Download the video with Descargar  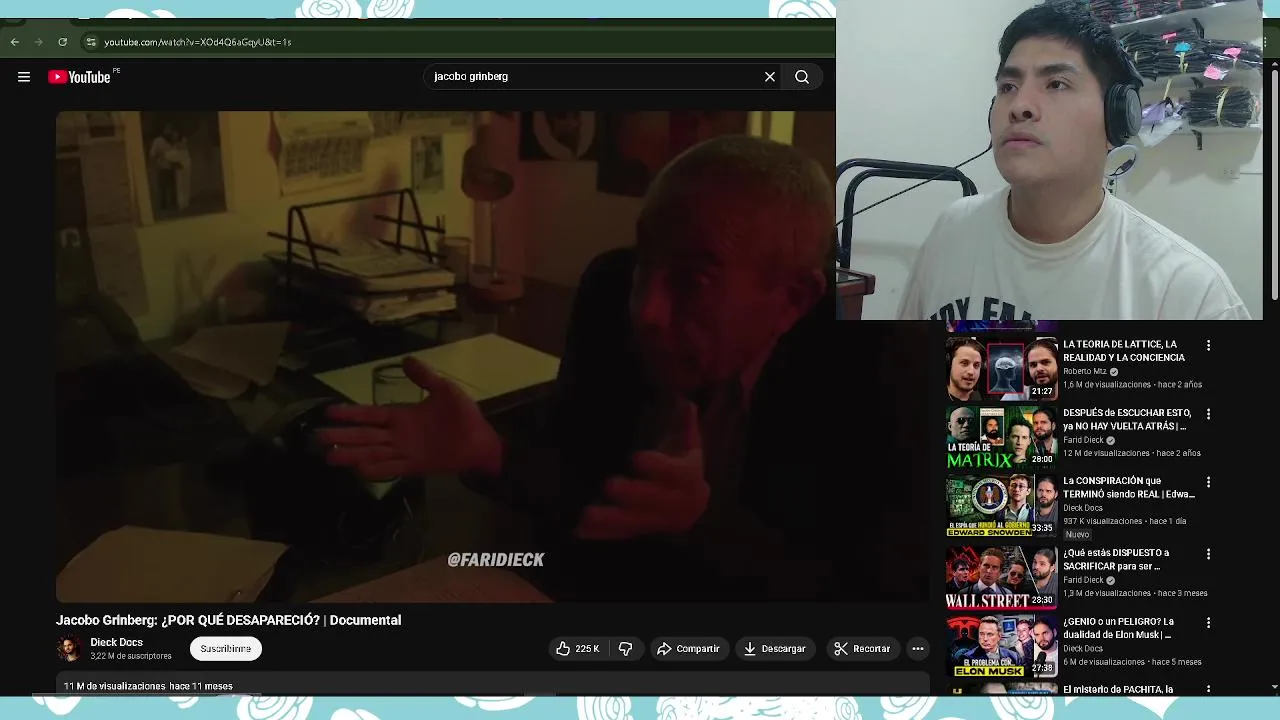pyautogui.click(x=774, y=649)
